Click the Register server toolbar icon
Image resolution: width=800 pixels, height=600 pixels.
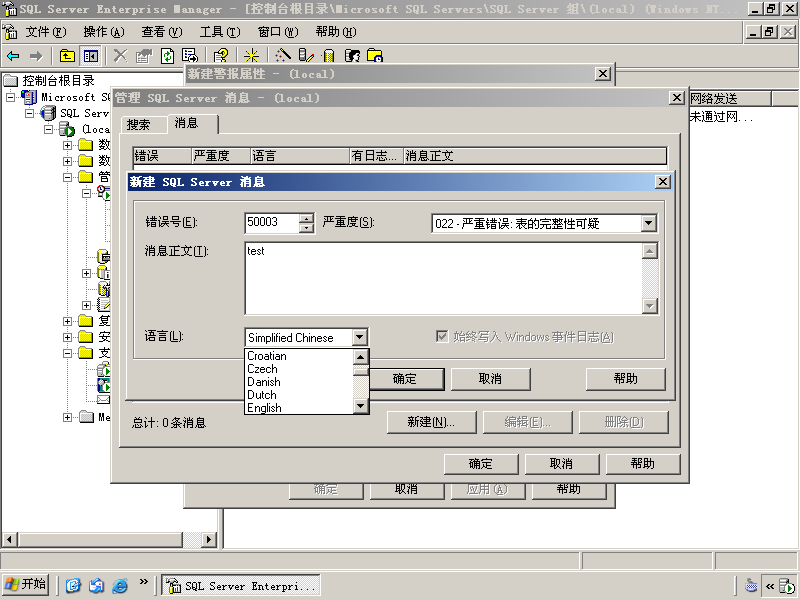tap(306, 56)
